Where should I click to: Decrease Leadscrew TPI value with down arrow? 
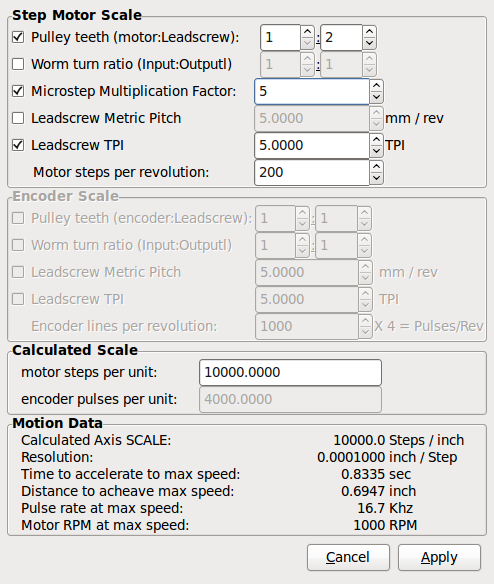376,151
